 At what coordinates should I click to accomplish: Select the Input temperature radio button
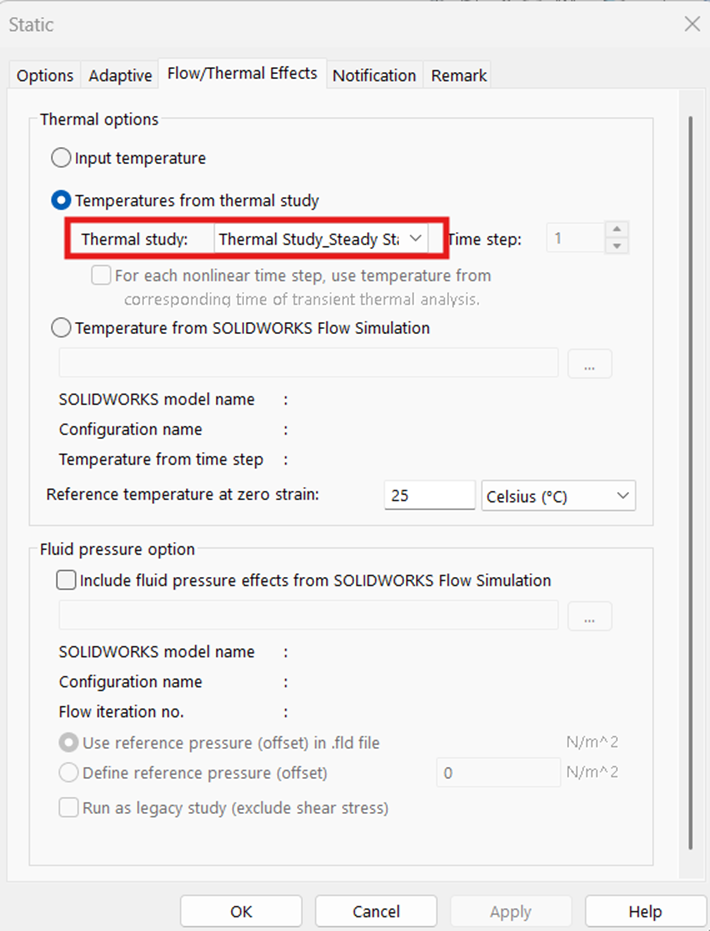pos(60,157)
